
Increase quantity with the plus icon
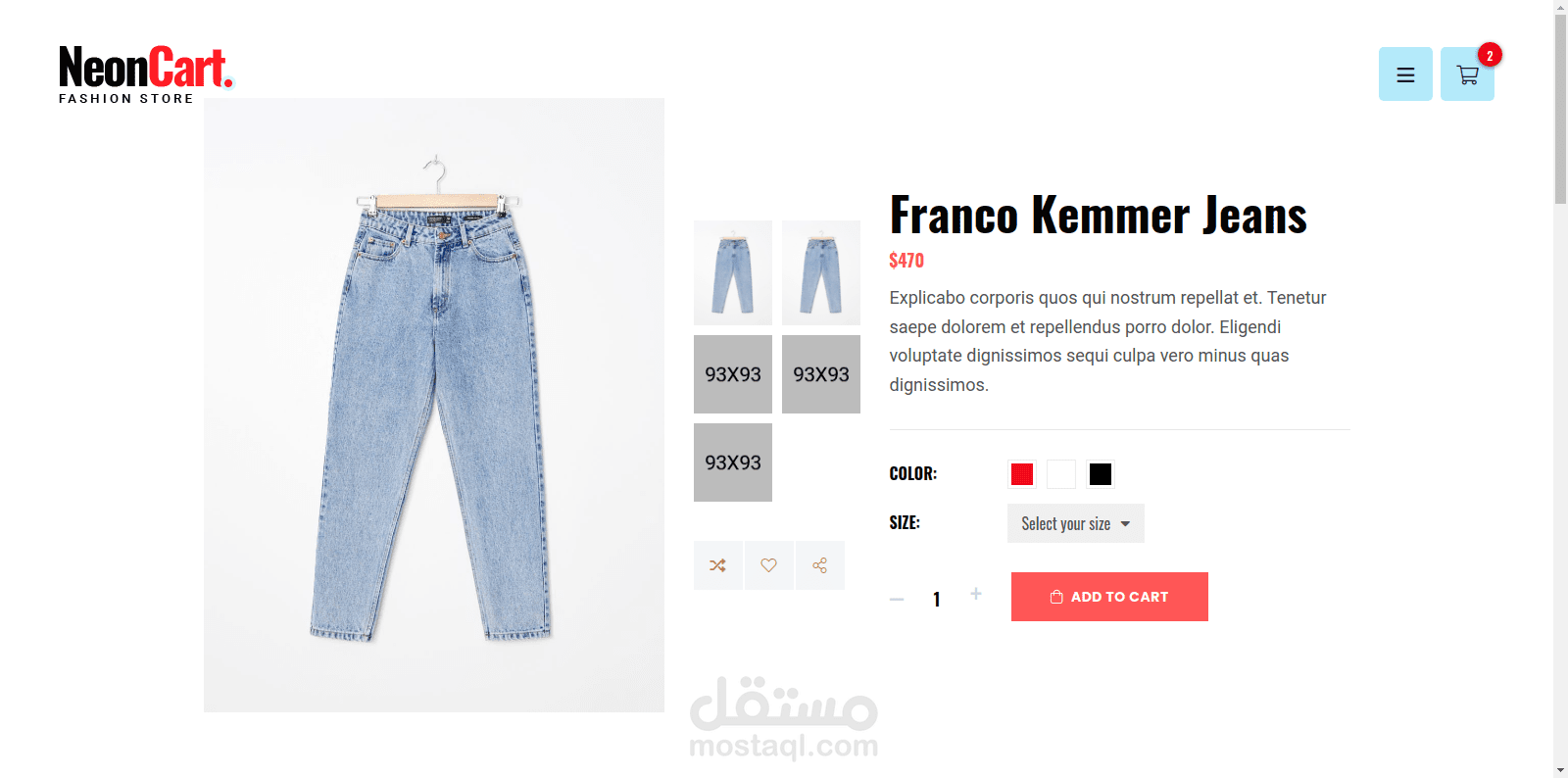tap(976, 594)
